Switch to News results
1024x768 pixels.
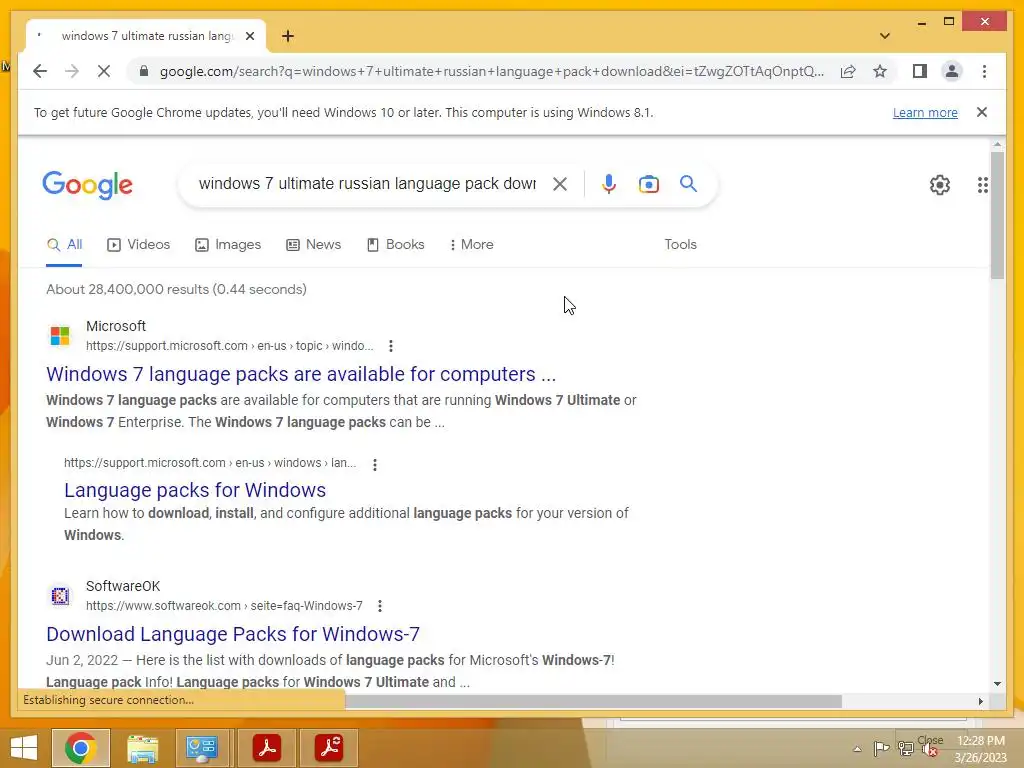point(313,245)
